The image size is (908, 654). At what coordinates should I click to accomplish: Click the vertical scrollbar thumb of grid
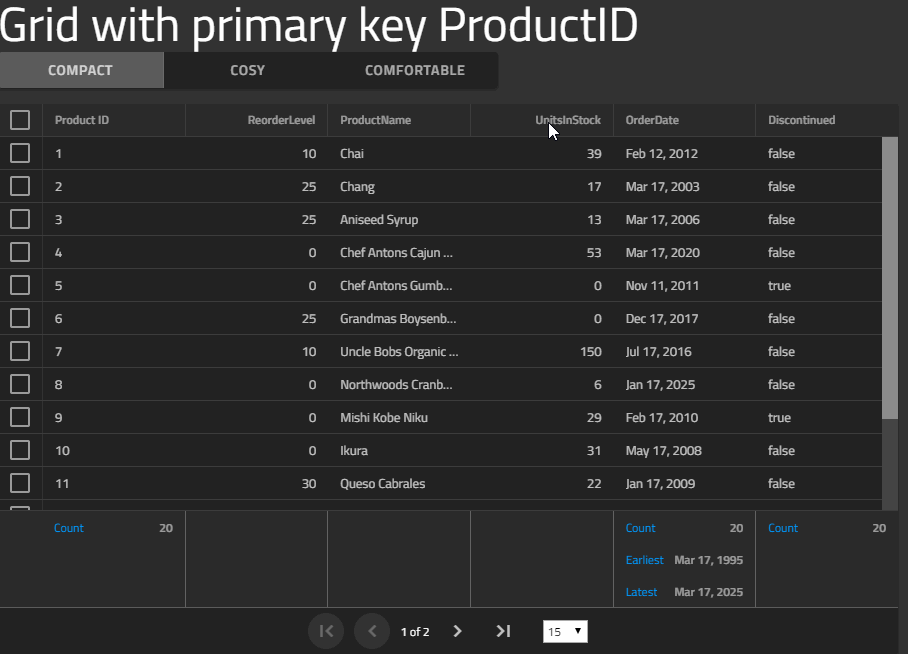[x=889, y=277]
